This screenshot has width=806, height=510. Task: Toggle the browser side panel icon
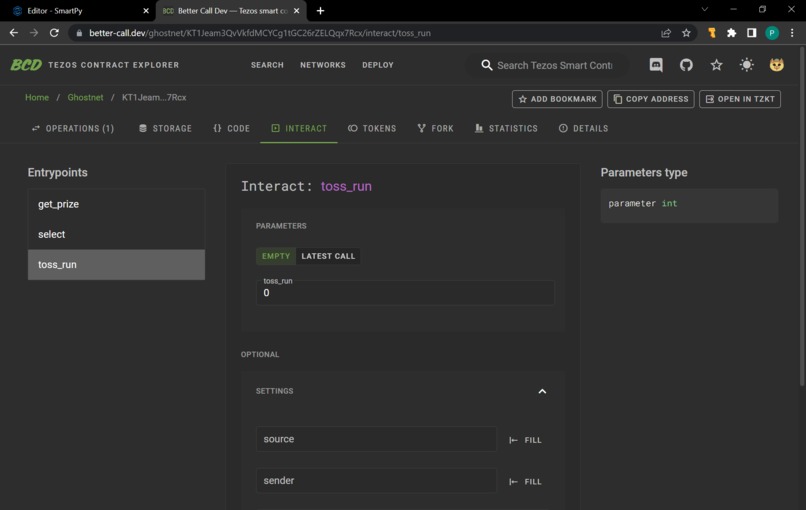752,33
